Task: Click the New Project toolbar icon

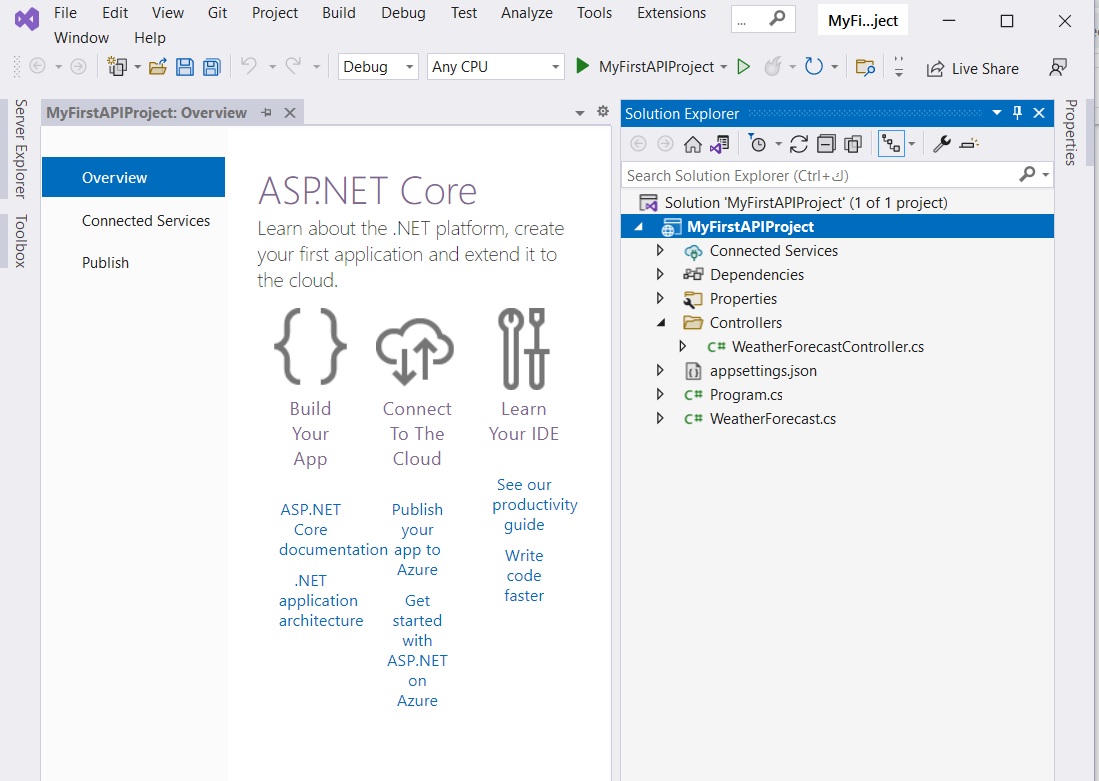Action: (x=116, y=67)
